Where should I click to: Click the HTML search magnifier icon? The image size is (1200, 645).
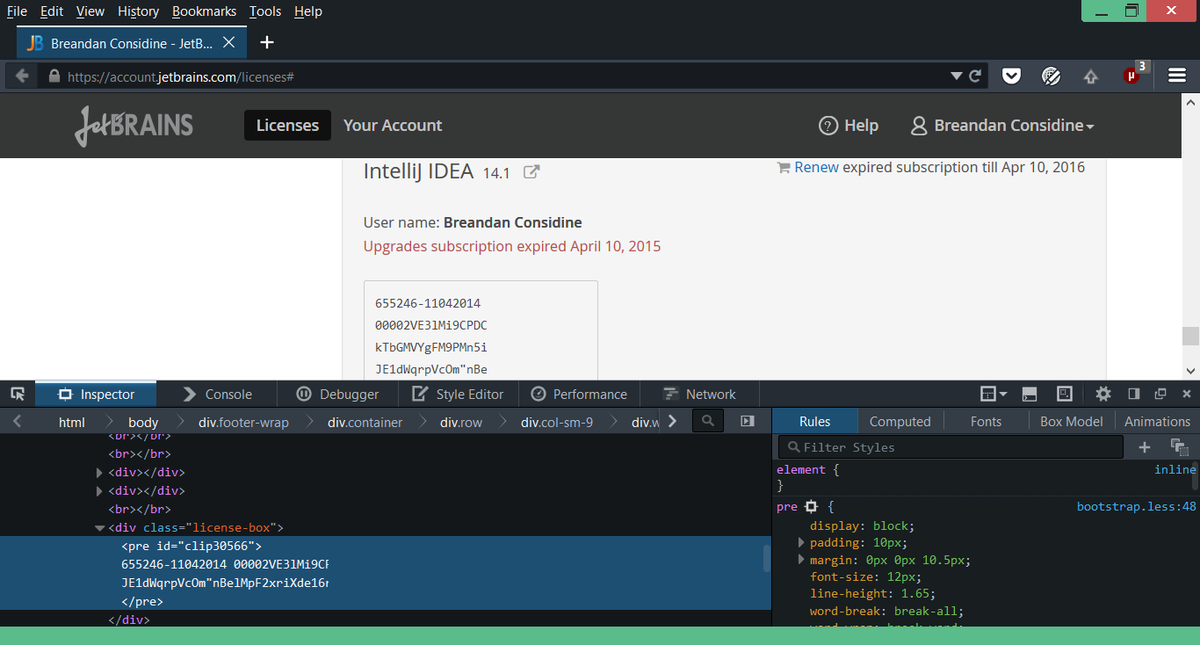tap(708, 422)
